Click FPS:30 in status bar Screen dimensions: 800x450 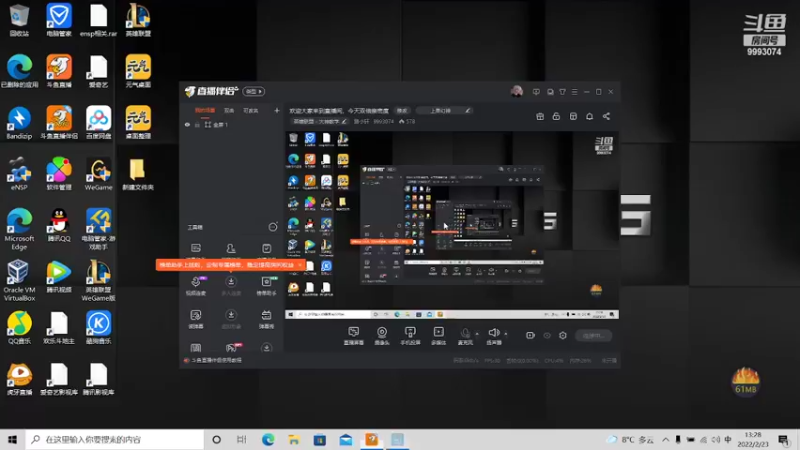(492, 360)
